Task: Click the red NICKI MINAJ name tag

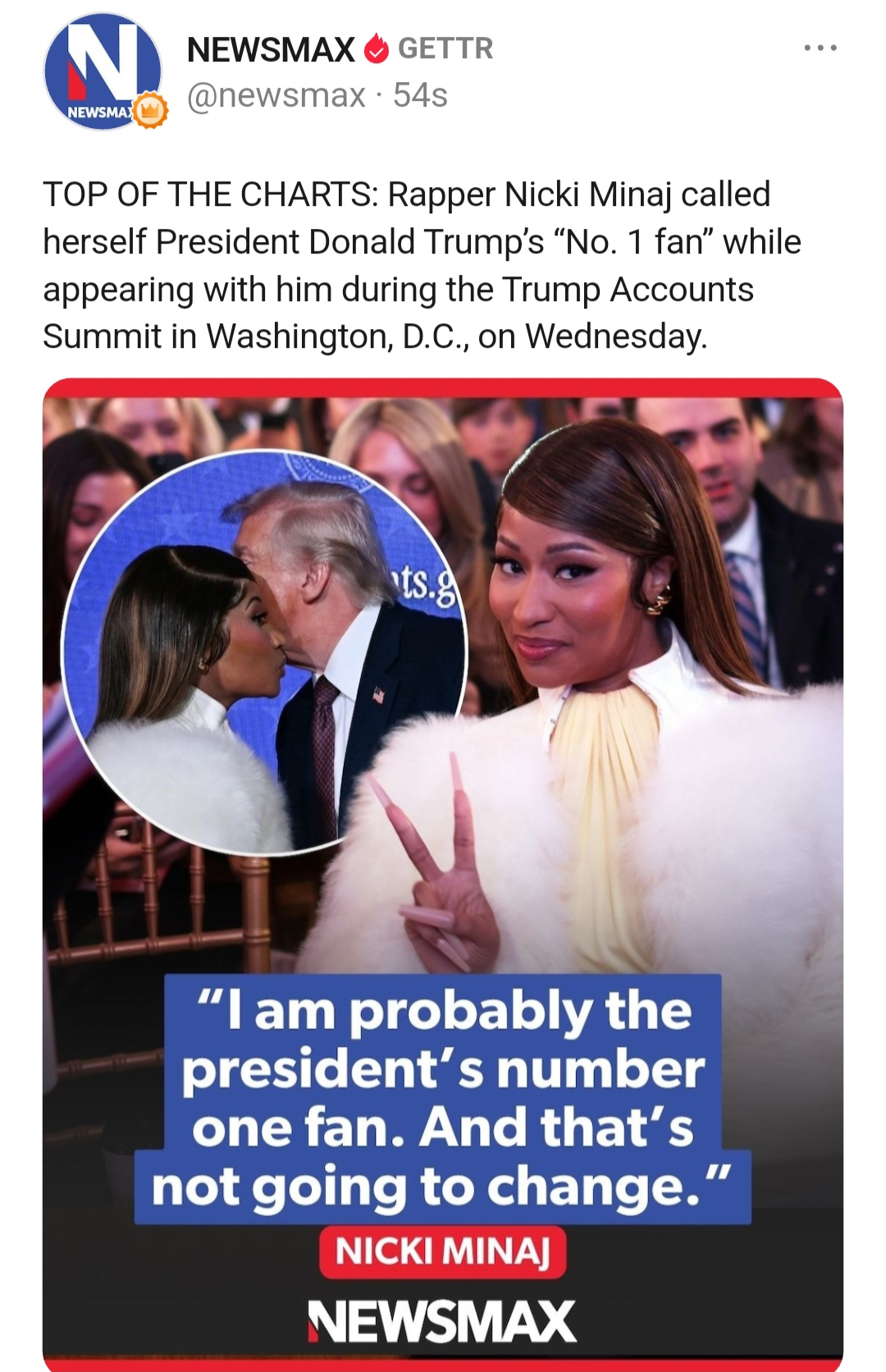Action: (442, 1252)
